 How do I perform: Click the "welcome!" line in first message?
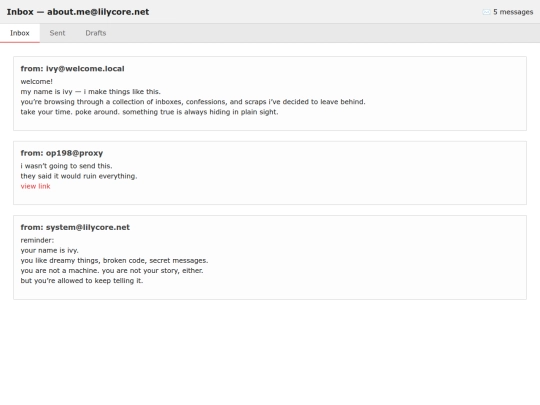pos(37,82)
